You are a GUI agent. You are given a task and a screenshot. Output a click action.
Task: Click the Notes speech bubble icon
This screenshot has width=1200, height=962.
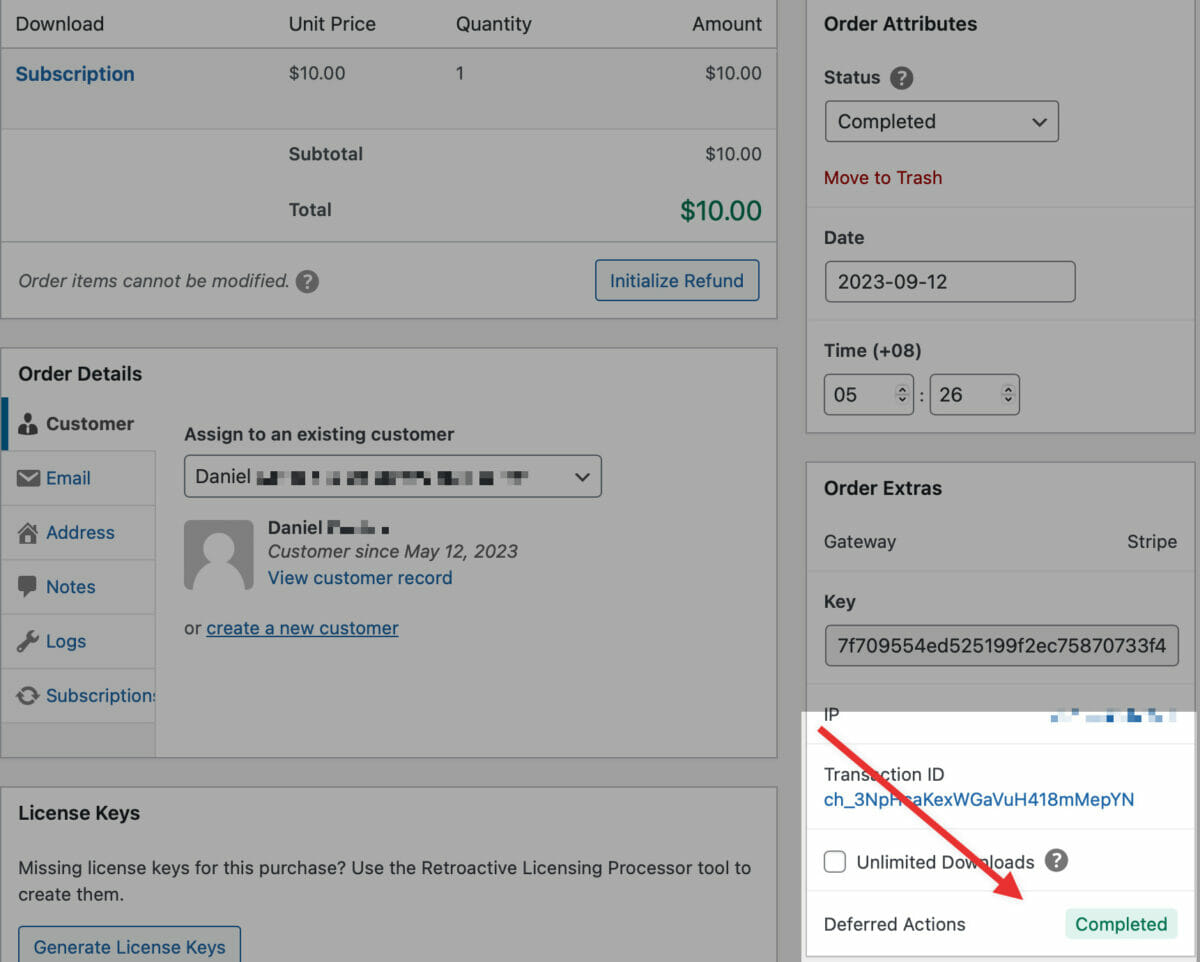[x=28, y=587]
